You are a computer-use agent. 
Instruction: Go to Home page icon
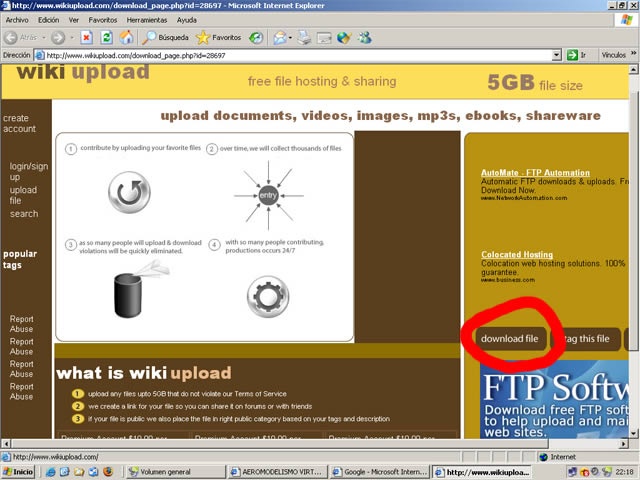[125, 37]
